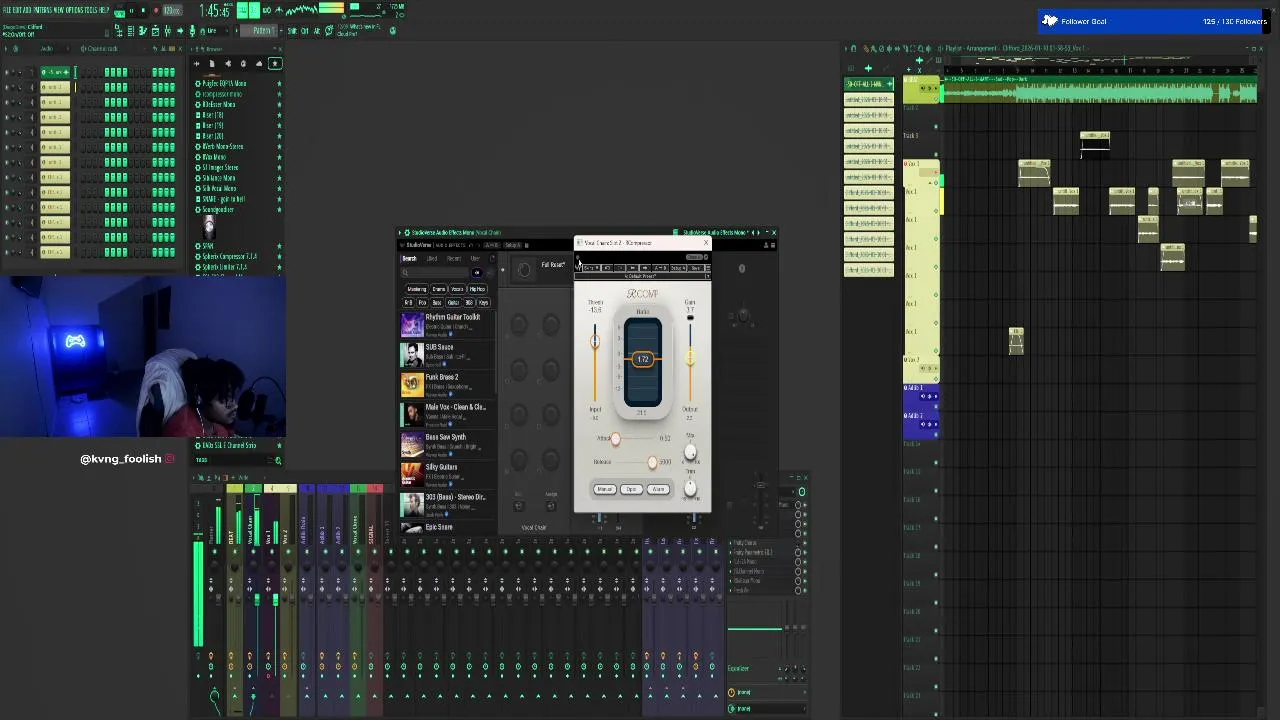Click the transport stop button
The height and width of the screenshot is (720, 1280).
[143, 10]
